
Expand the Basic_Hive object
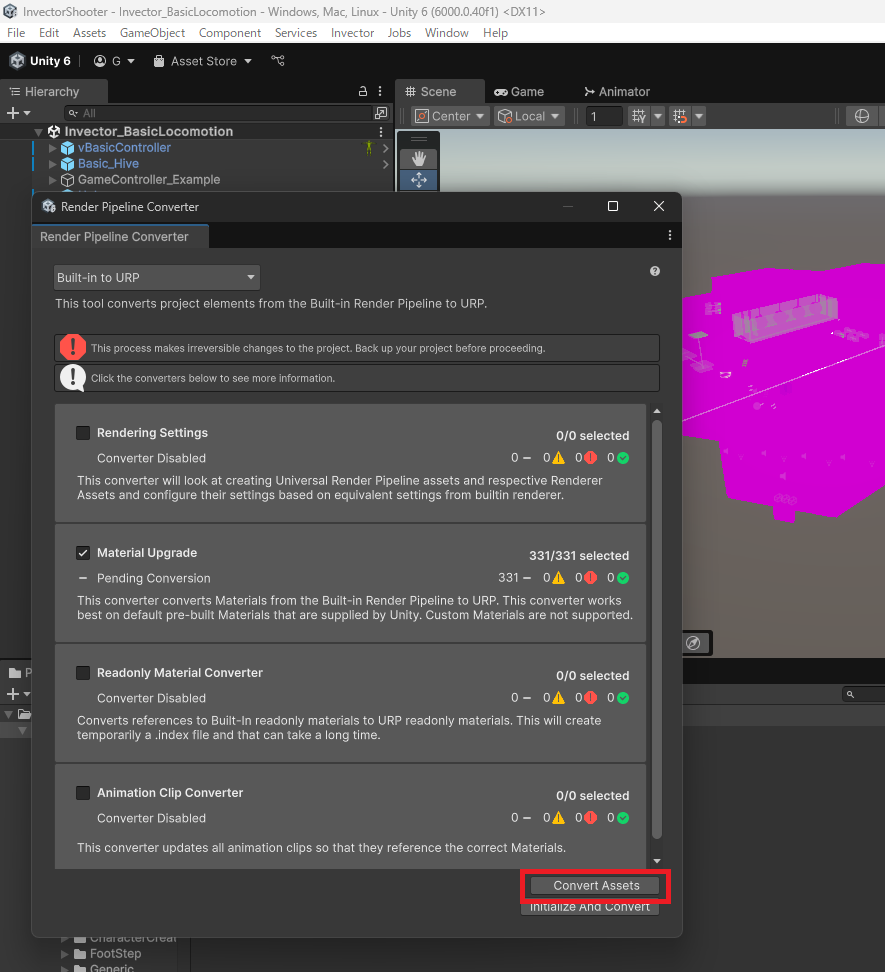(53, 164)
